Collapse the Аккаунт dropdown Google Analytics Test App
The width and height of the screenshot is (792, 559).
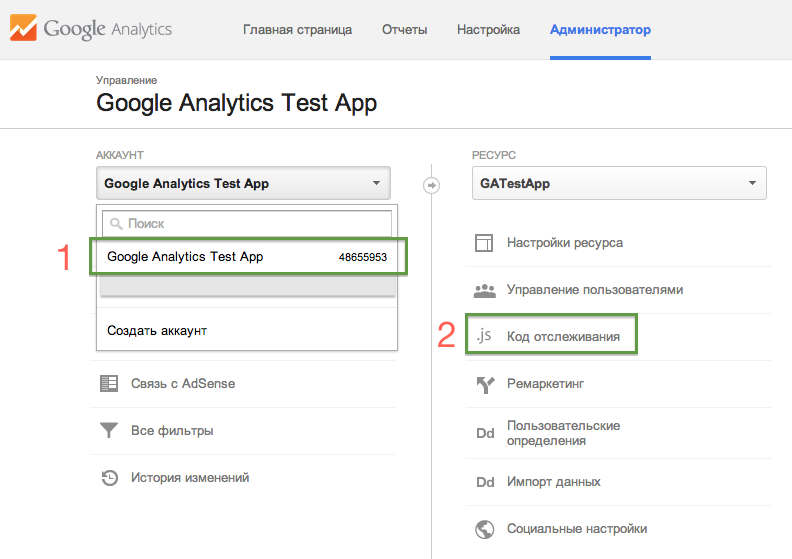[243, 183]
